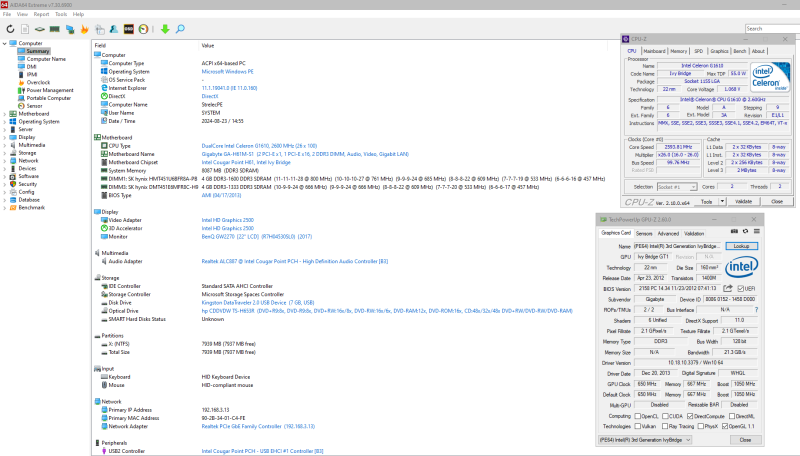Expand the Display tree node

5,137
